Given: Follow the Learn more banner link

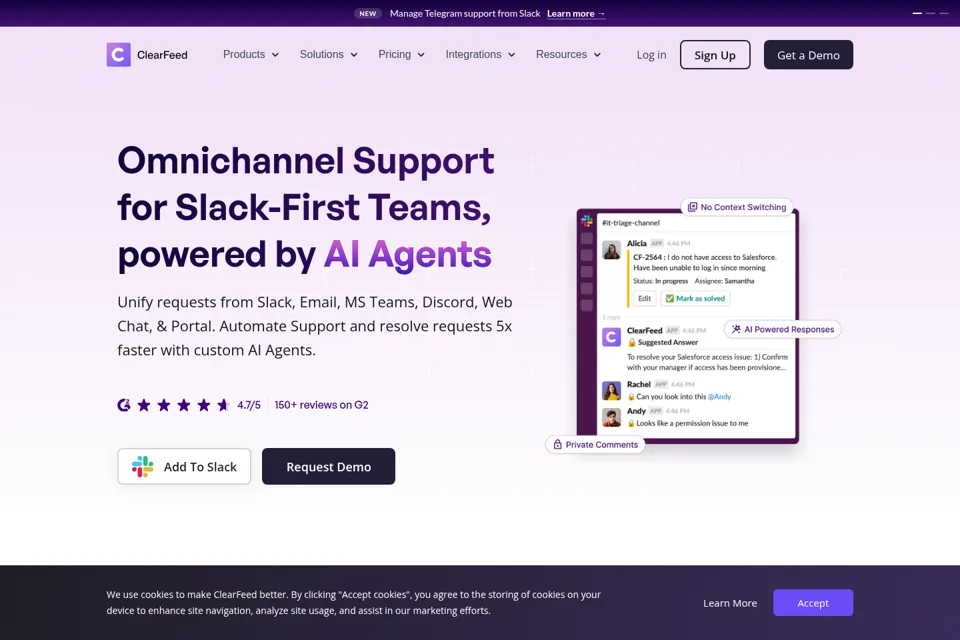Looking at the screenshot, I should [x=576, y=13].
